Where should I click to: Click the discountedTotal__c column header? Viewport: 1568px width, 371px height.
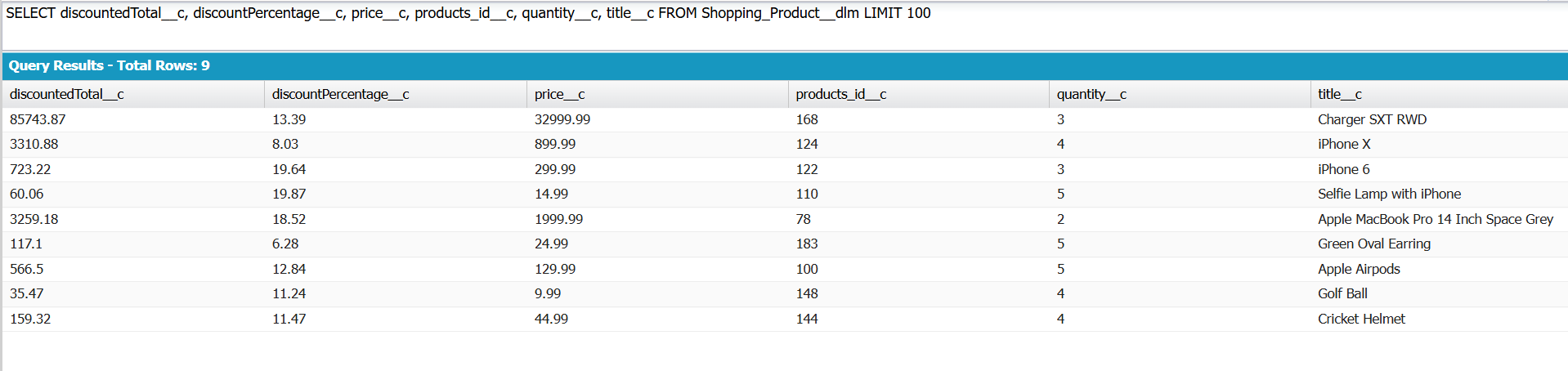click(67, 94)
